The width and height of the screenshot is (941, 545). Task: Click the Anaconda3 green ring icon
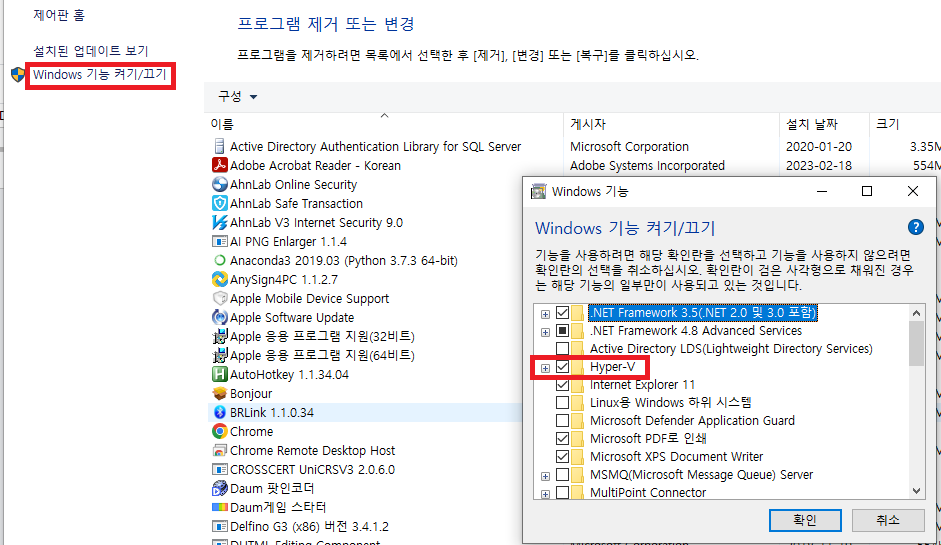[x=220, y=260]
